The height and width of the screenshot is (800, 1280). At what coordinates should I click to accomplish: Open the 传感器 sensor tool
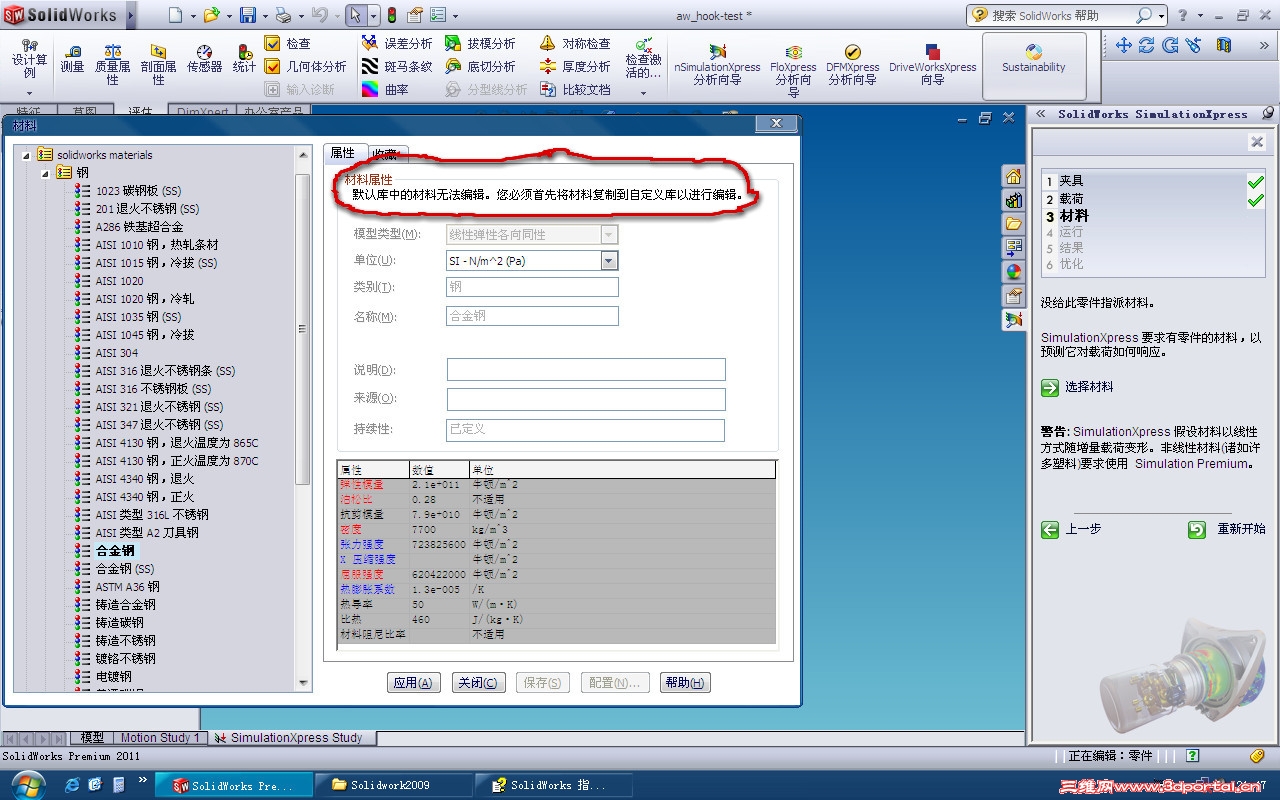pos(204,58)
